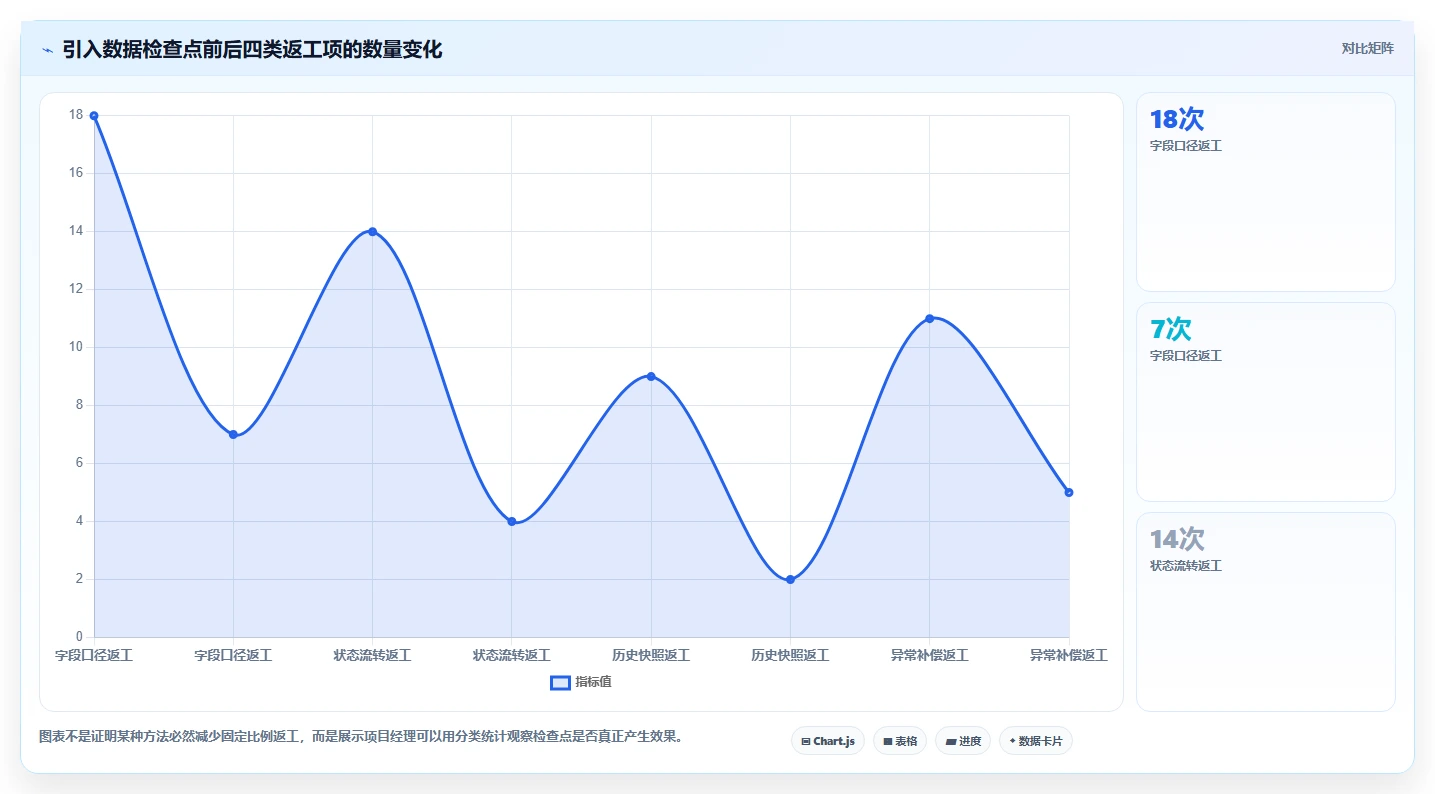Click the data point at value 18
The height and width of the screenshot is (794, 1435).
94,116
